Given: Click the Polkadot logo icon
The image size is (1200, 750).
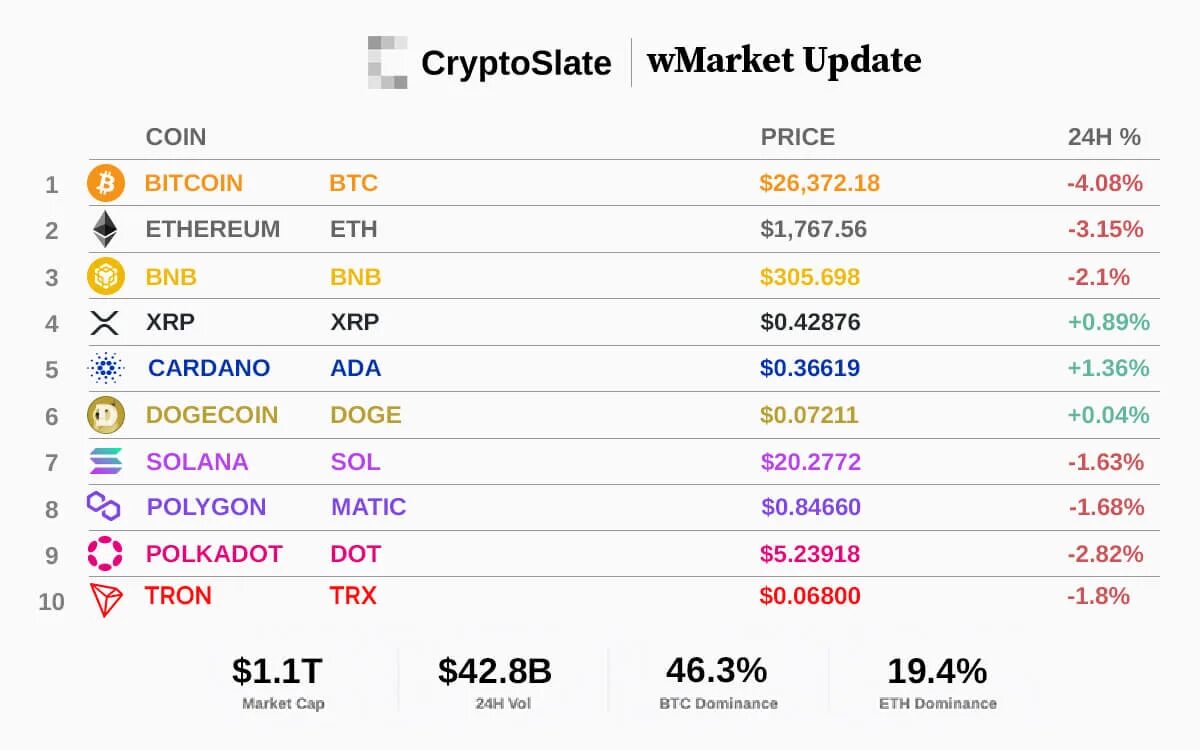Looking at the screenshot, I should coord(105,553).
